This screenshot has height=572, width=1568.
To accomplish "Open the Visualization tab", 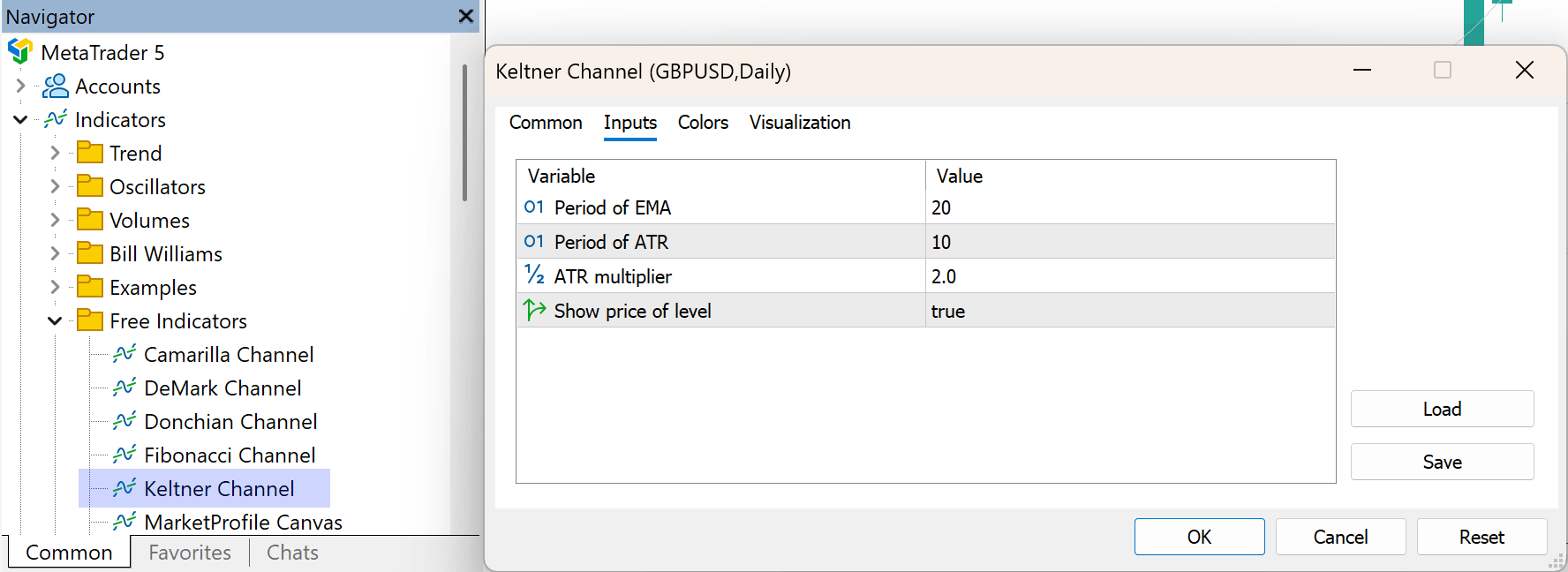I will pyautogui.click(x=800, y=123).
